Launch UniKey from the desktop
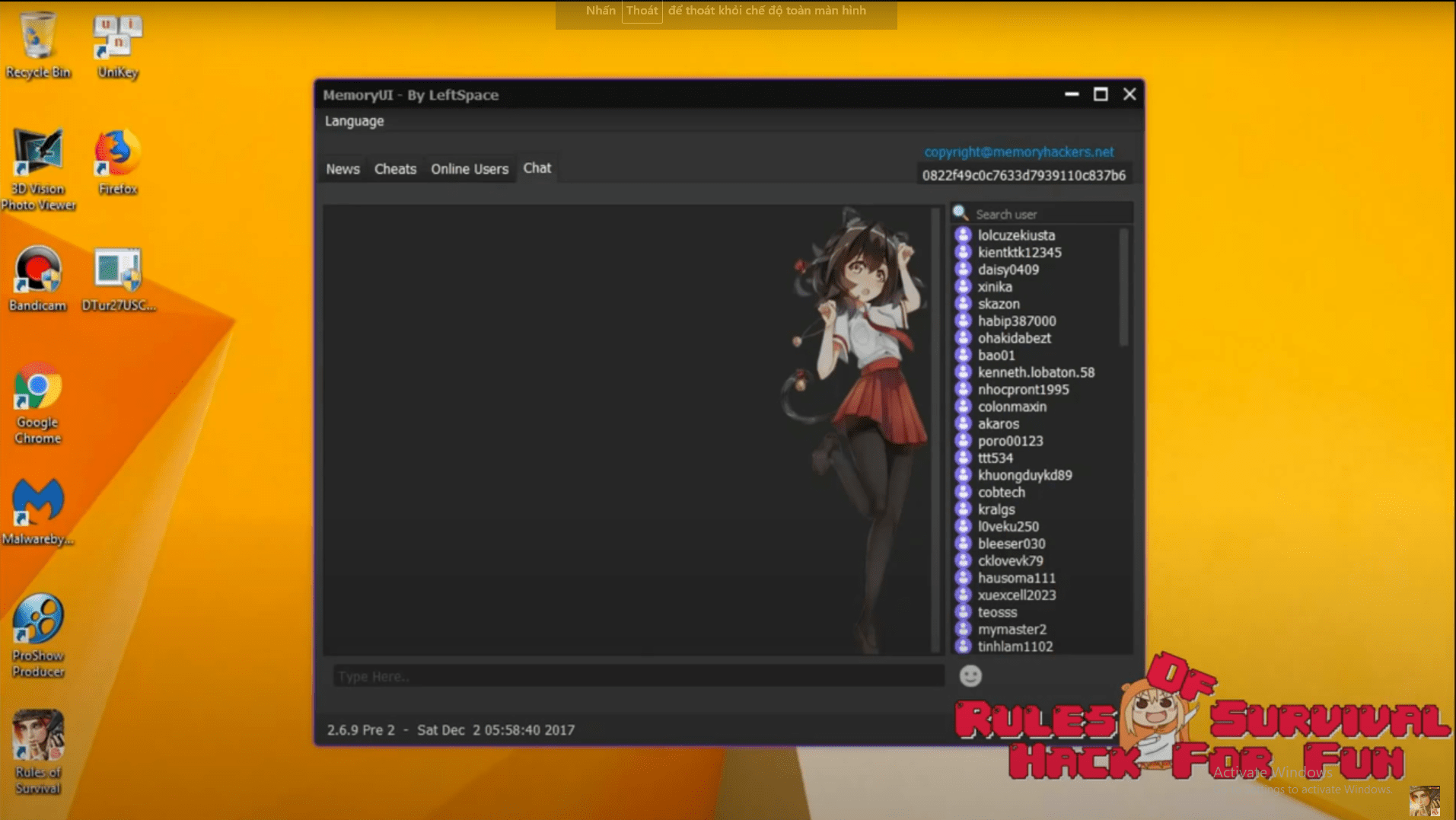This screenshot has width=1456, height=820. (x=118, y=46)
